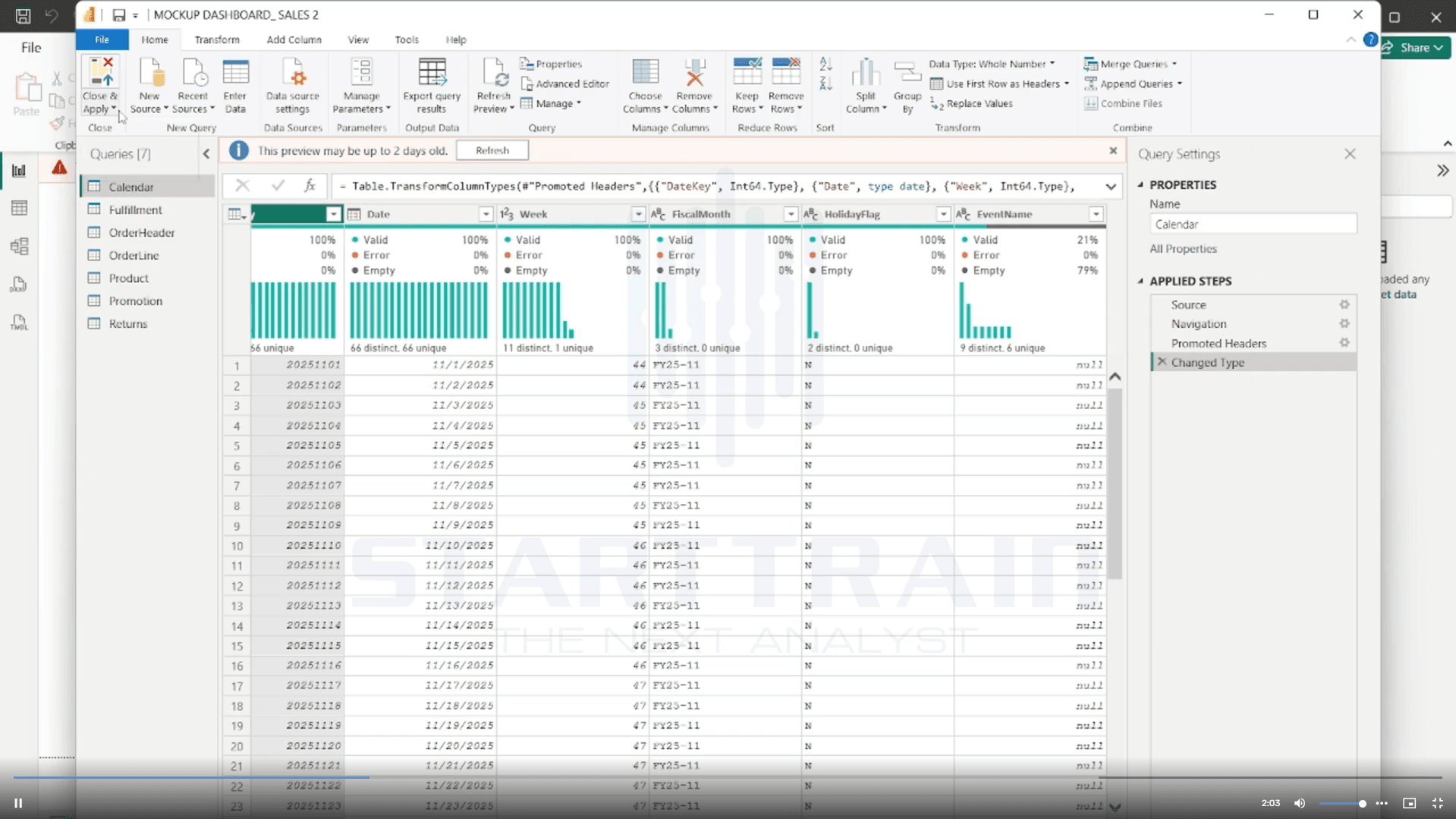Mute the video volume icon
1456x819 pixels.
coord(1300,803)
